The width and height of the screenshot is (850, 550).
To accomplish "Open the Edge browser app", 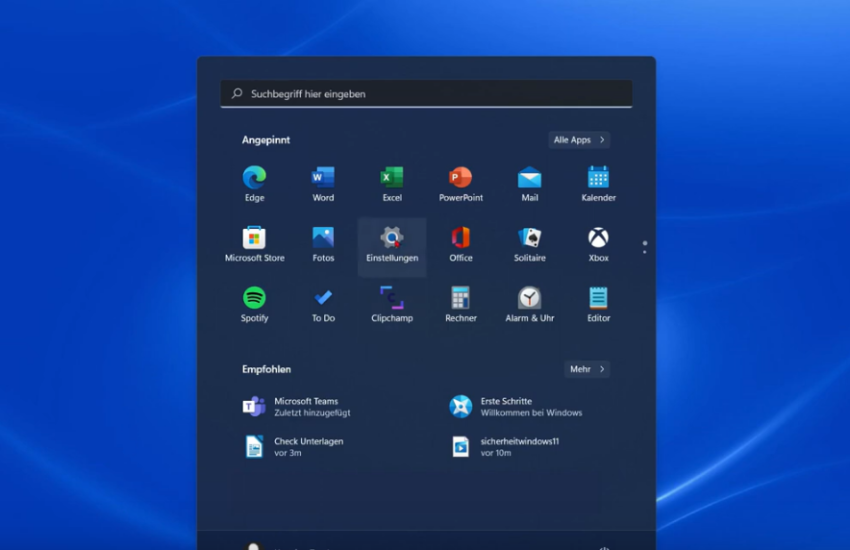I will [x=254, y=184].
